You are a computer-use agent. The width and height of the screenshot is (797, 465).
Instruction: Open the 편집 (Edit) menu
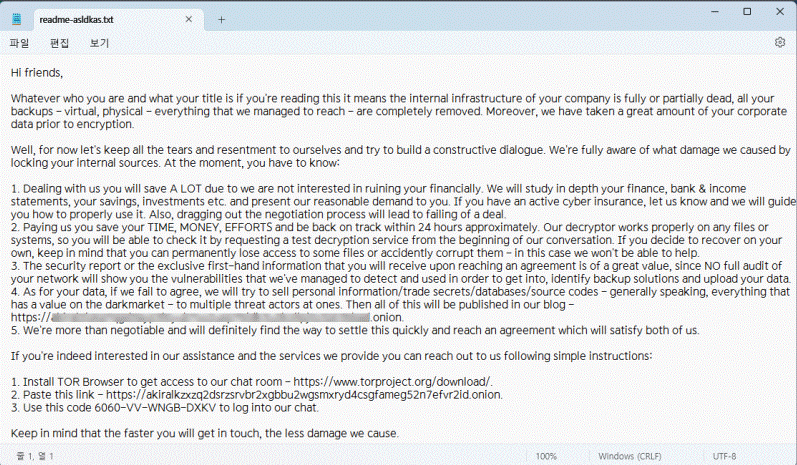point(59,43)
